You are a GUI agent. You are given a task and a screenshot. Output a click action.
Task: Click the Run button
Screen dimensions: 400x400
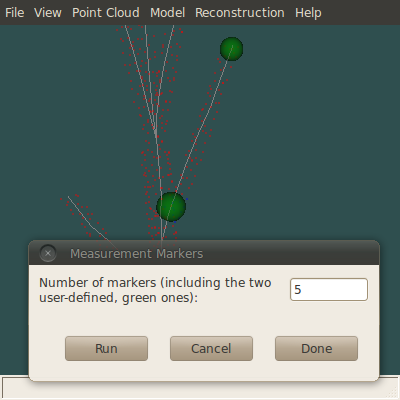[x=106, y=348]
